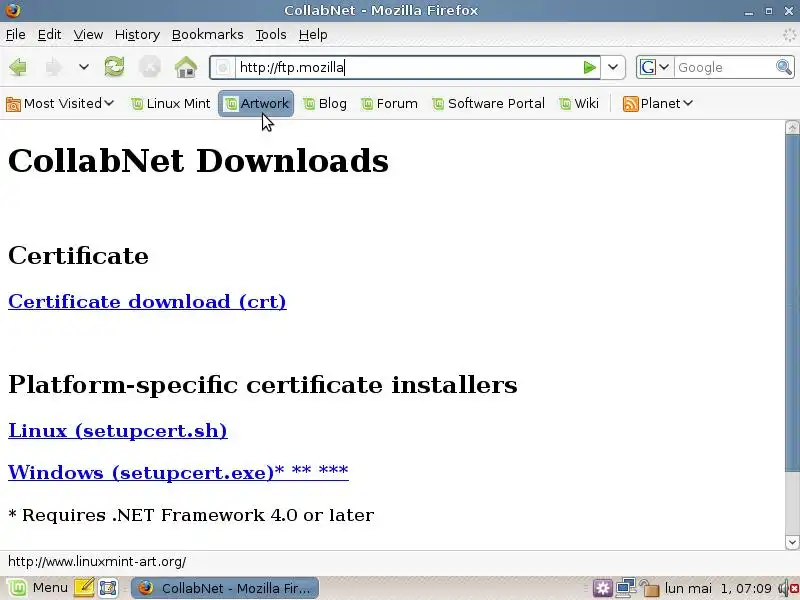Click the vertical scrollbar thumb
This screenshot has width=800, height=600.
(792, 304)
